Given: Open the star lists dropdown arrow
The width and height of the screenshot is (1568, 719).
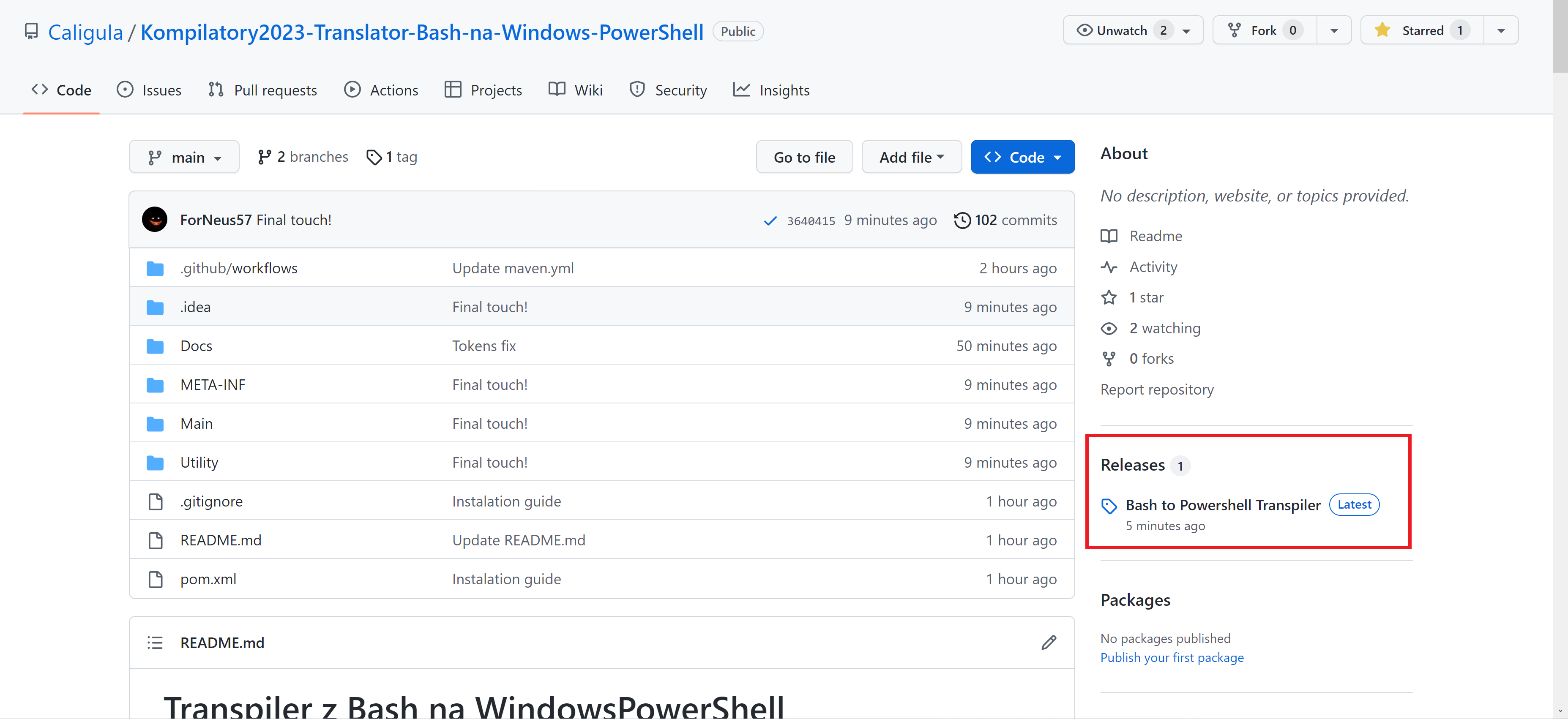Looking at the screenshot, I should pos(1501,30).
